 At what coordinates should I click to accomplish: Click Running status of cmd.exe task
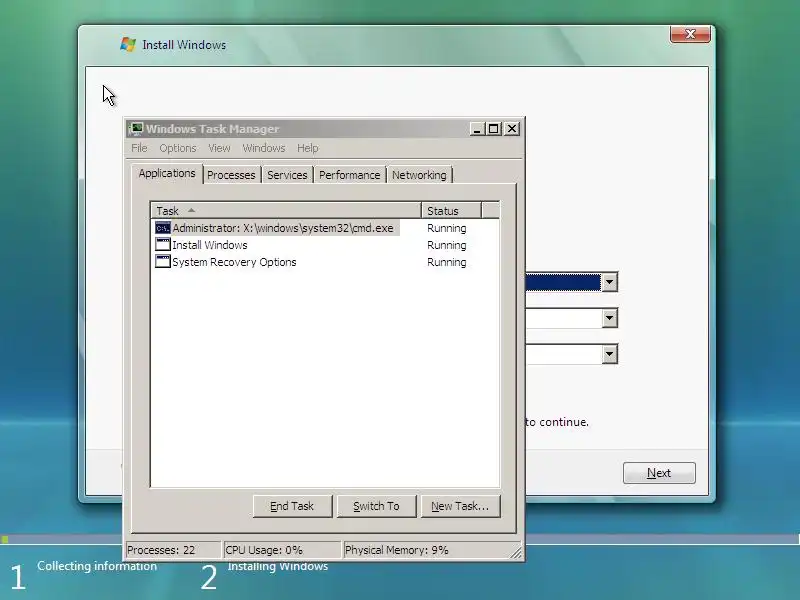(x=446, y=228)
